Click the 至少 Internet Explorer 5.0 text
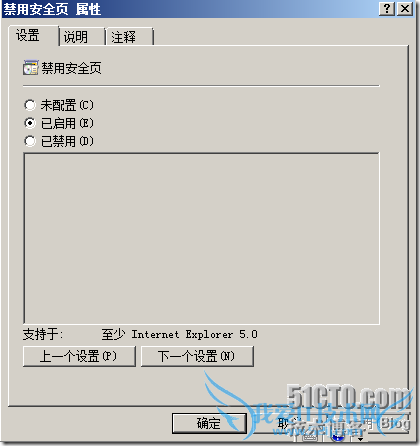Screen dimensions: 420x446 (x=180, y=334)
